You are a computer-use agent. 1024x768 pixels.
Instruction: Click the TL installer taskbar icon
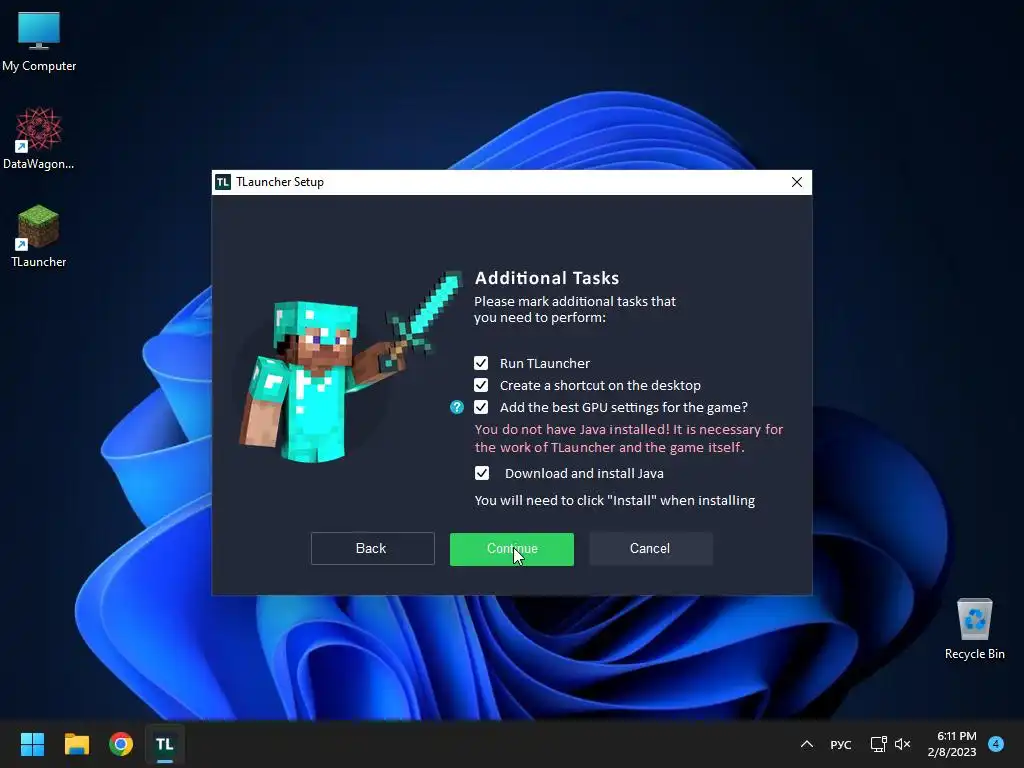(x=165, y=744)
